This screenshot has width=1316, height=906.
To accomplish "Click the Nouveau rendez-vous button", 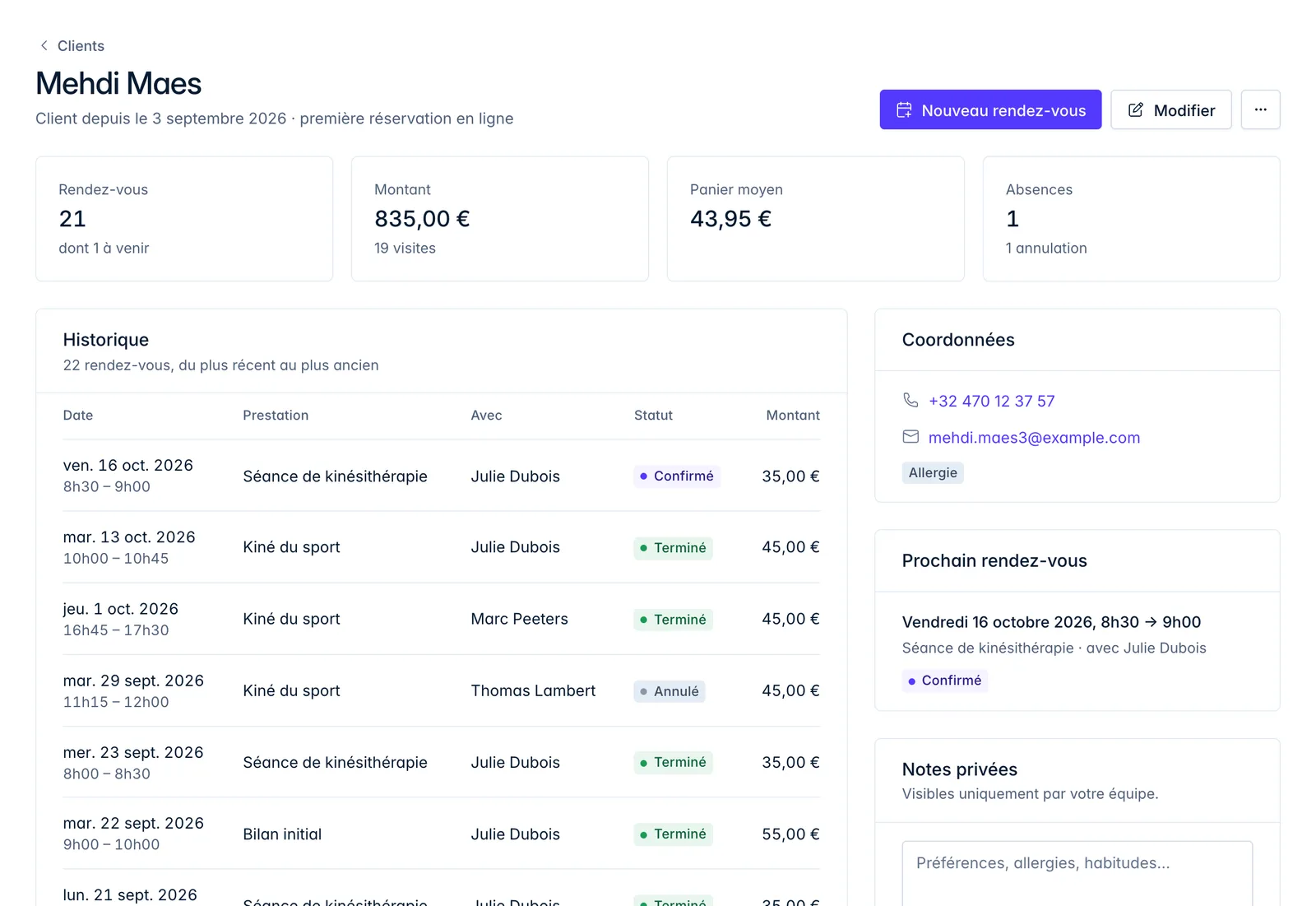I will coord(990,109).
